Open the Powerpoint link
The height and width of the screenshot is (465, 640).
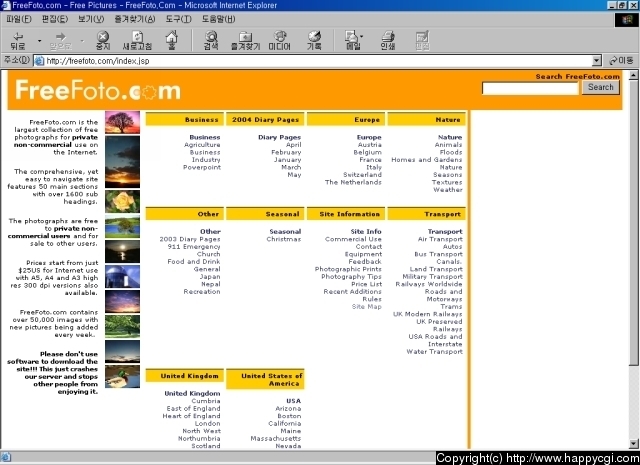[x=202, y=167]
